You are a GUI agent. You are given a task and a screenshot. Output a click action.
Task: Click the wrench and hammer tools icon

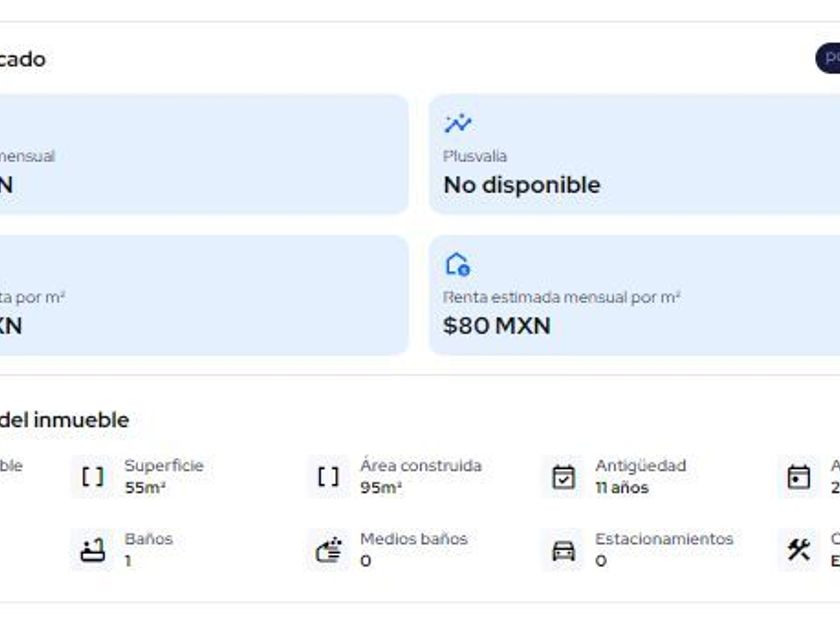798,550
